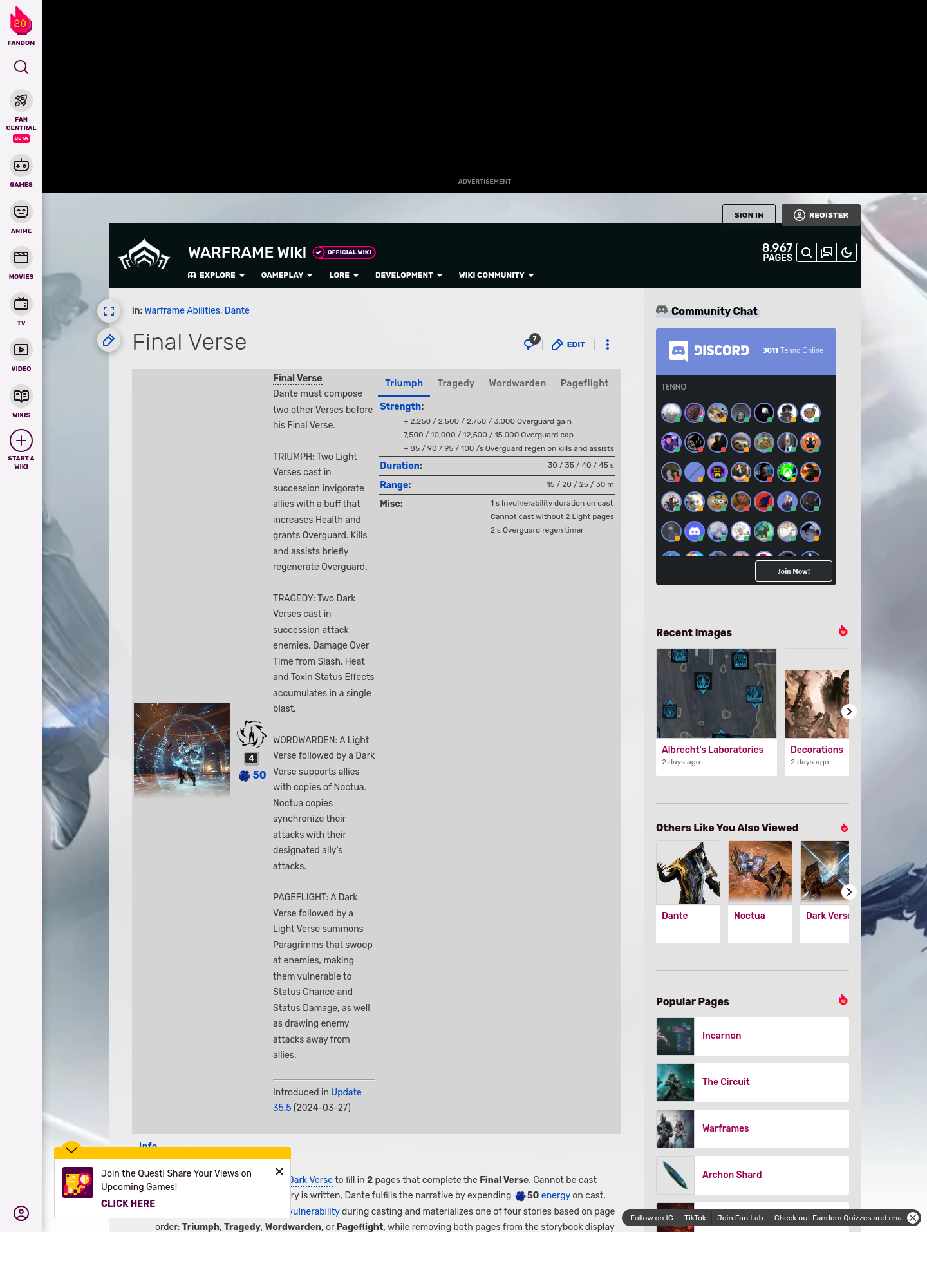
Task: Open Archon Shard popular page
Action: click(753, 1175)
